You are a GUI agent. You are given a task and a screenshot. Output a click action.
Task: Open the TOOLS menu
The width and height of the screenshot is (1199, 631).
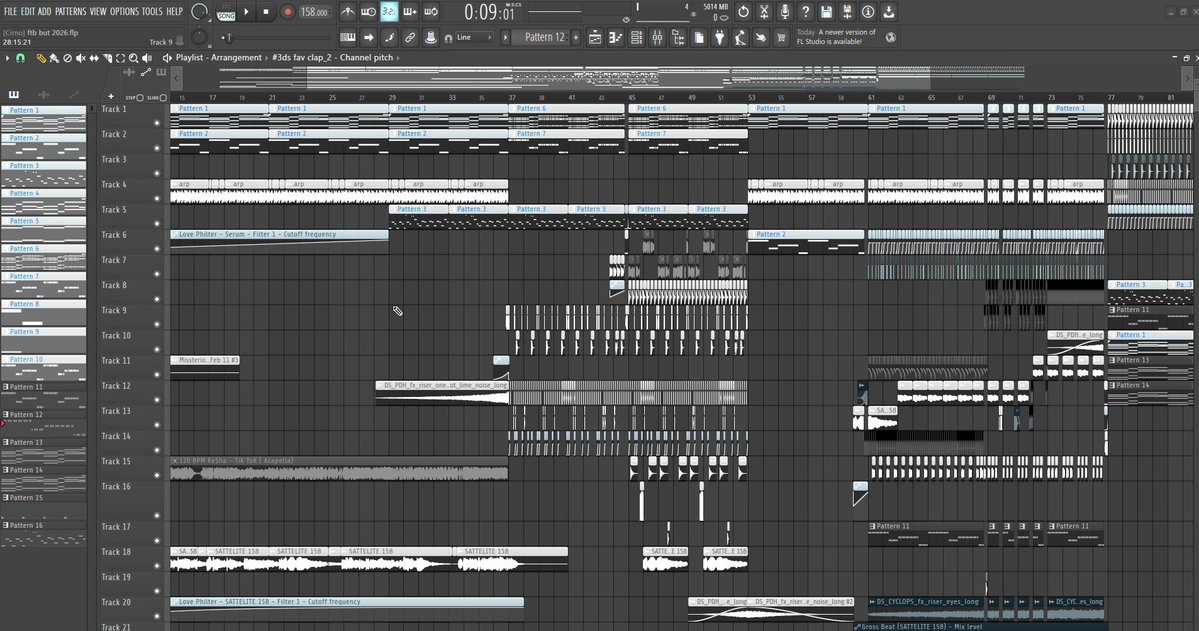coord(152,11)
